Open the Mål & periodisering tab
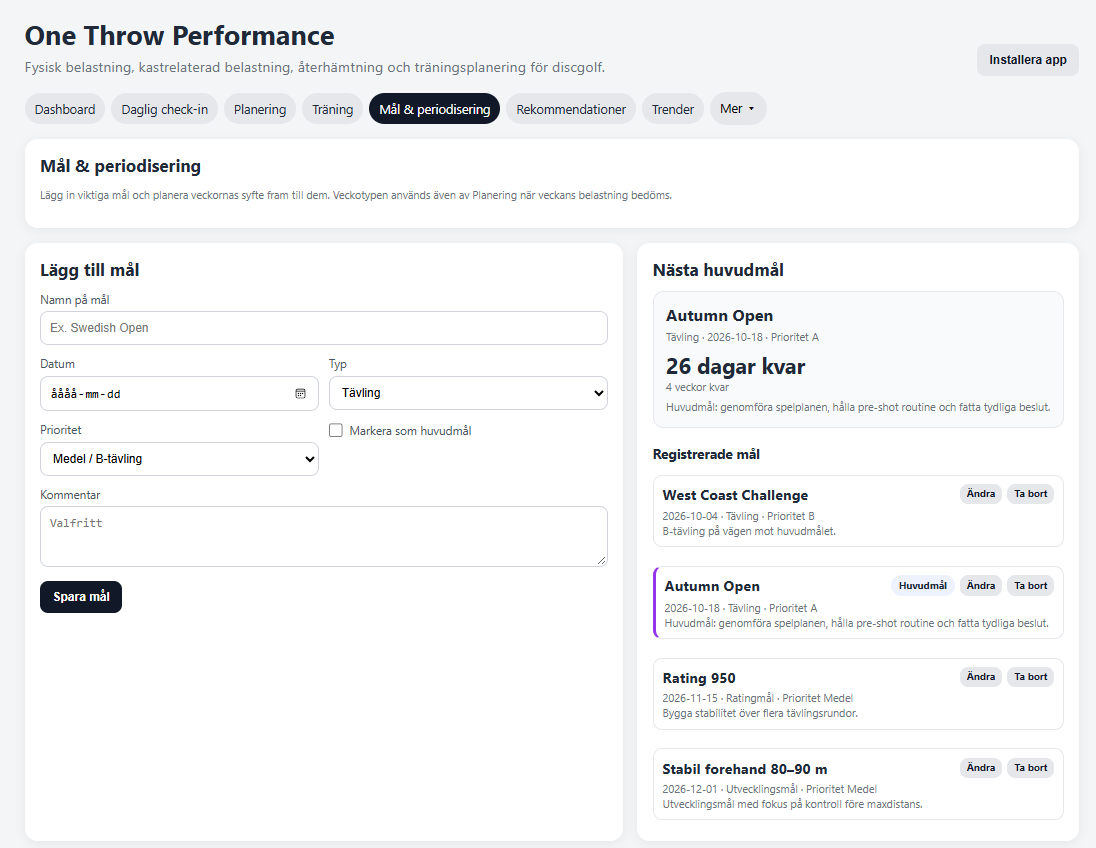The width and height of the screenshot is (1096, 848). [435, 109]
